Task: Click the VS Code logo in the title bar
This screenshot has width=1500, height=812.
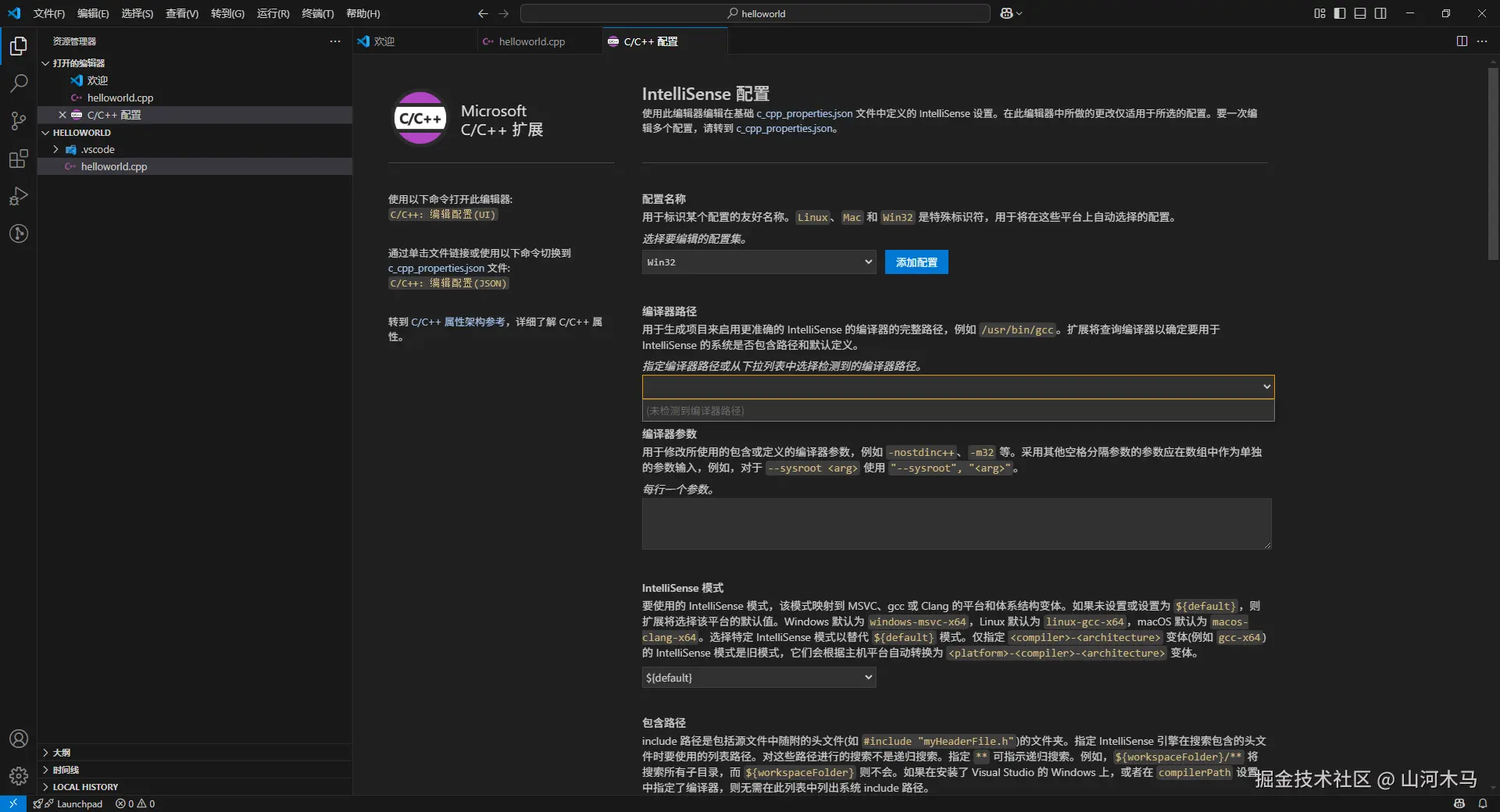Action: tap(14, 13)
